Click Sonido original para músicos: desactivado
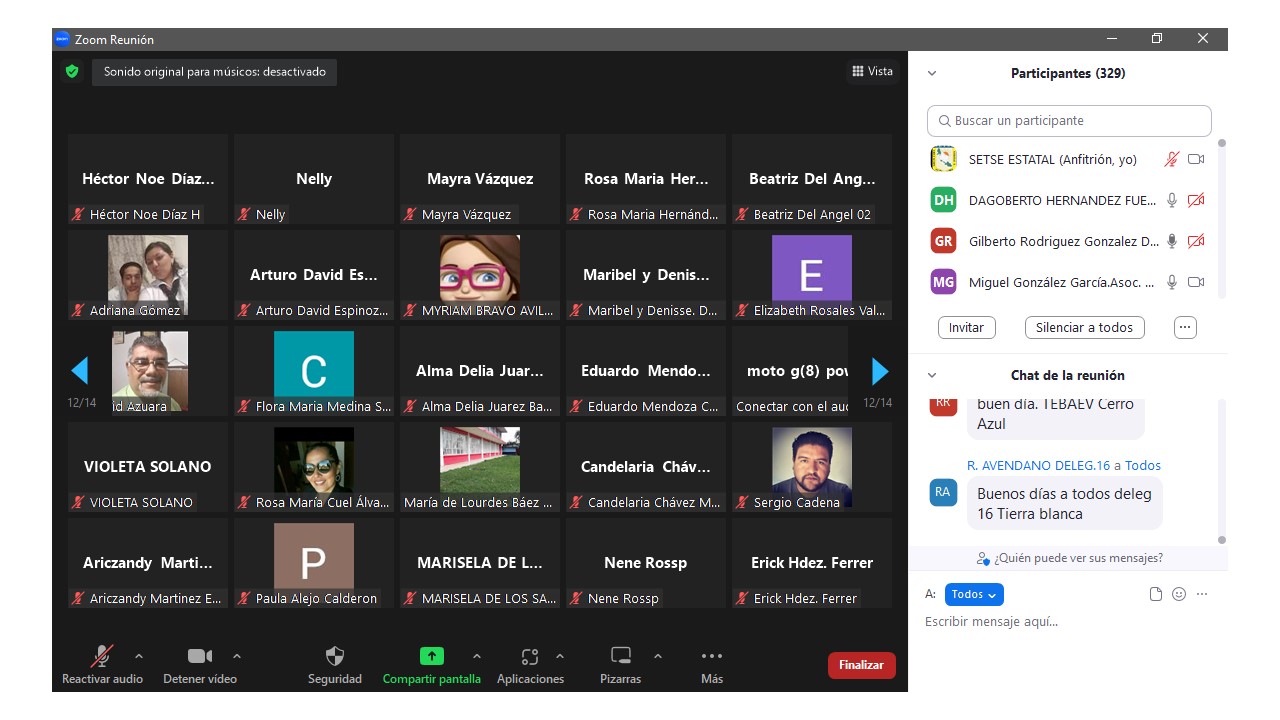This screenshot has height=720, width=1280. pyautogui.click(x=215, y=72)
